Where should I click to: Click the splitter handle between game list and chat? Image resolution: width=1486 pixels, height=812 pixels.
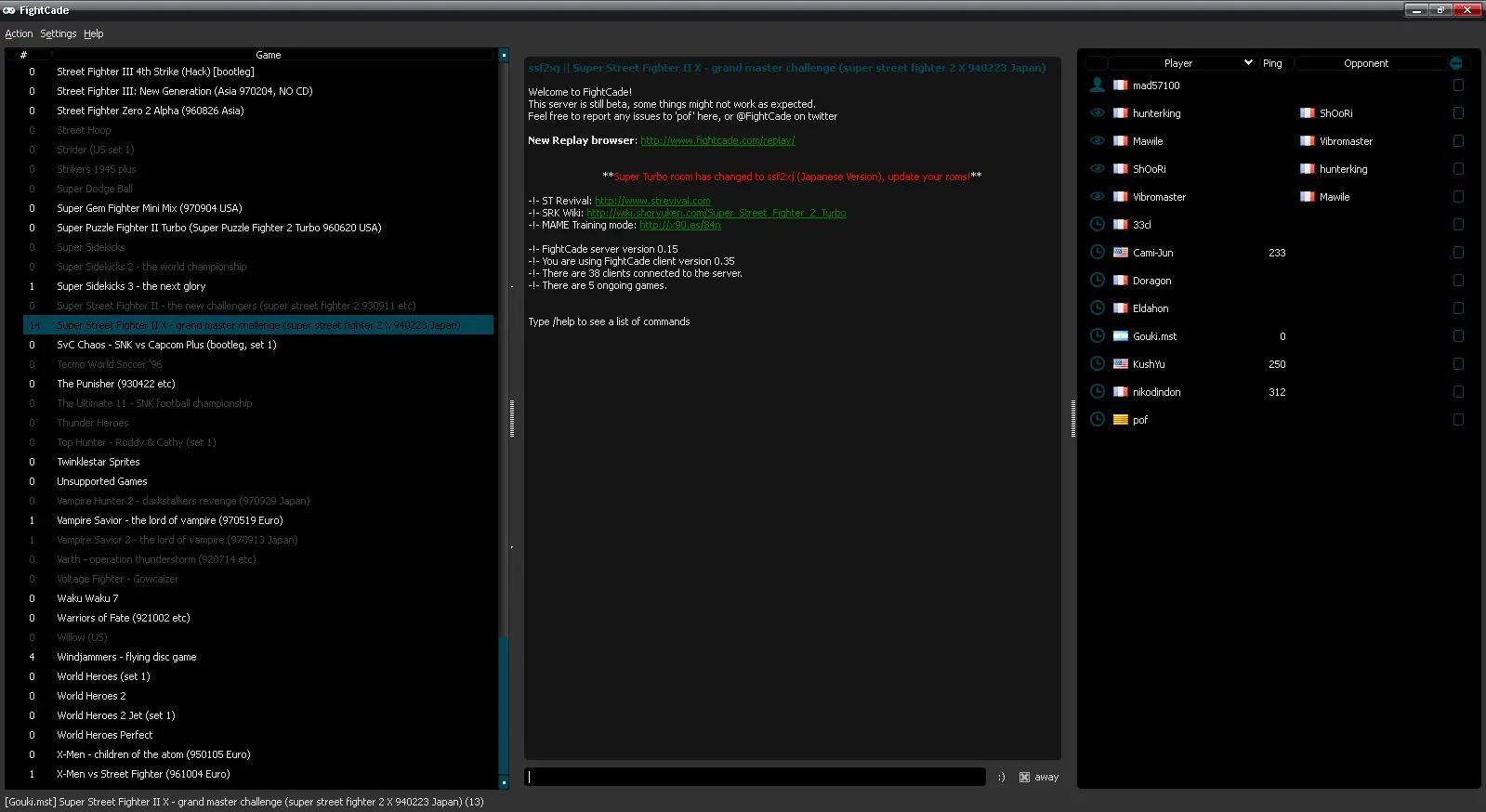pyautogui.click(x=511, y=418)
